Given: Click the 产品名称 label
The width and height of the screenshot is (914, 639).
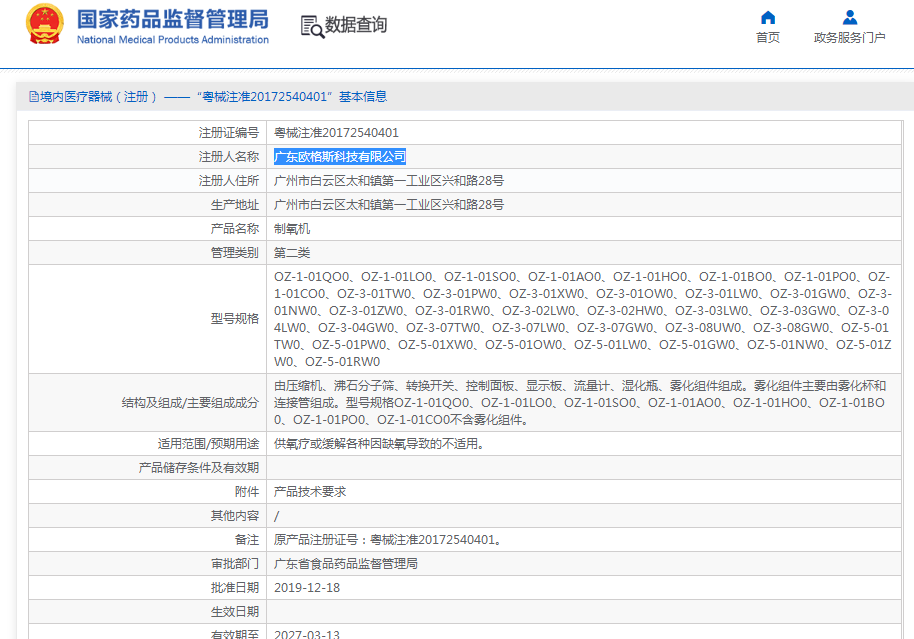Looking at the screenshot, I should click(x=234, y=229).
